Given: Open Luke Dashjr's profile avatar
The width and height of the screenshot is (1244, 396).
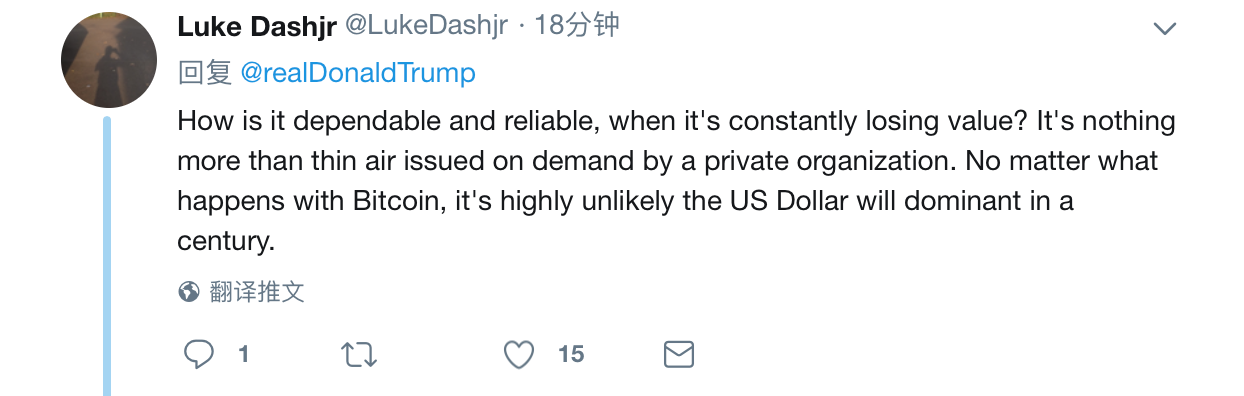Looking at the screenshot, I should (x=109, y=61).
